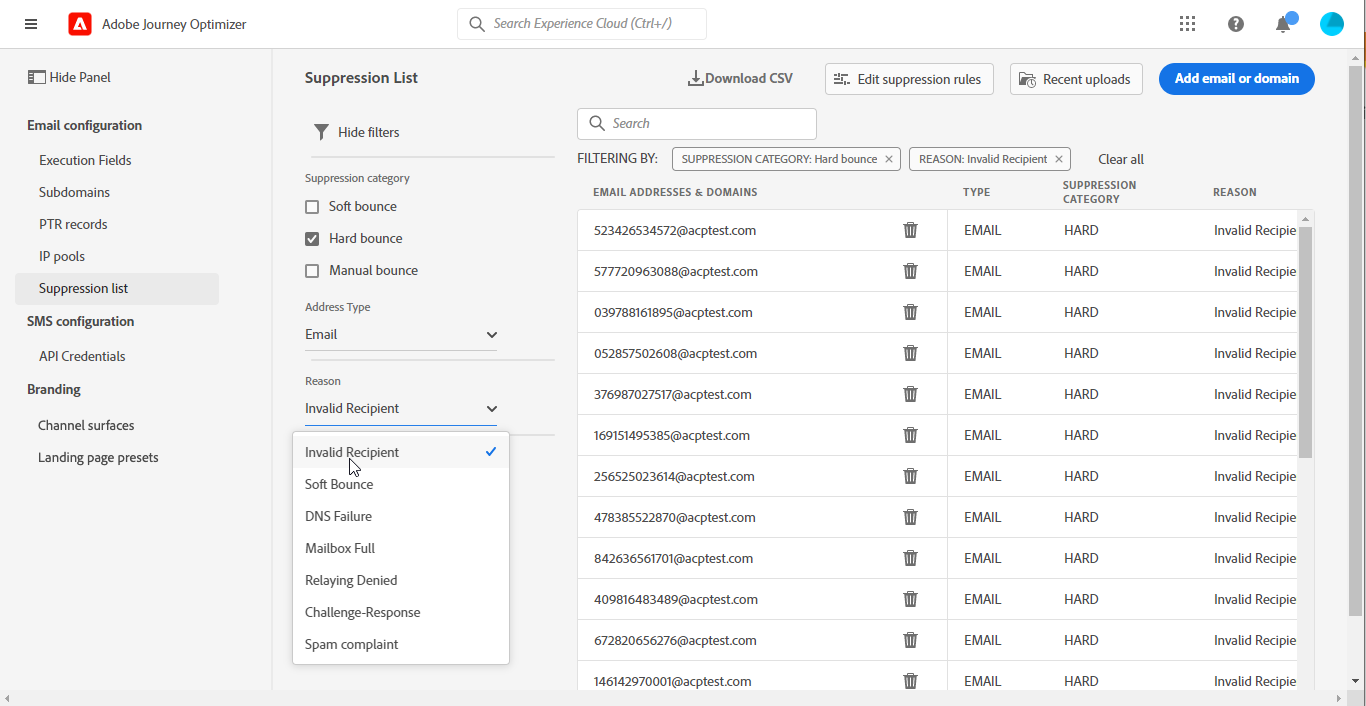The width and height of the screenshot is (1366, 706).
Task: Open the notifications bell
Action: pos(1283,25)
